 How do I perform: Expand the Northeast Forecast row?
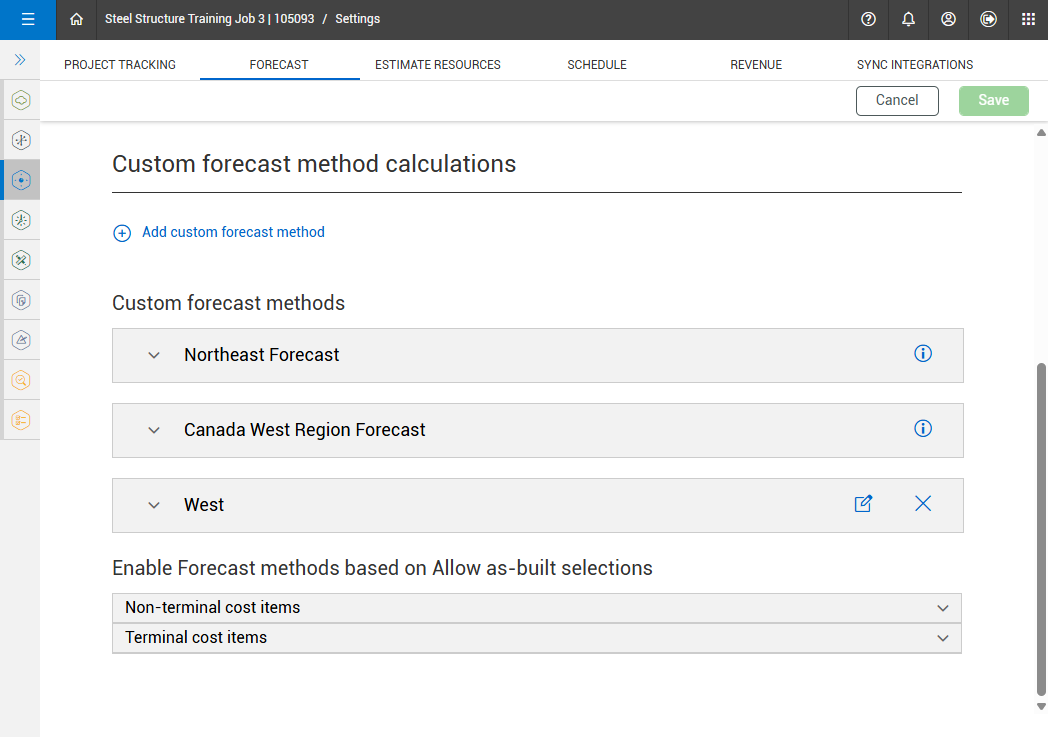click(154, 355)
